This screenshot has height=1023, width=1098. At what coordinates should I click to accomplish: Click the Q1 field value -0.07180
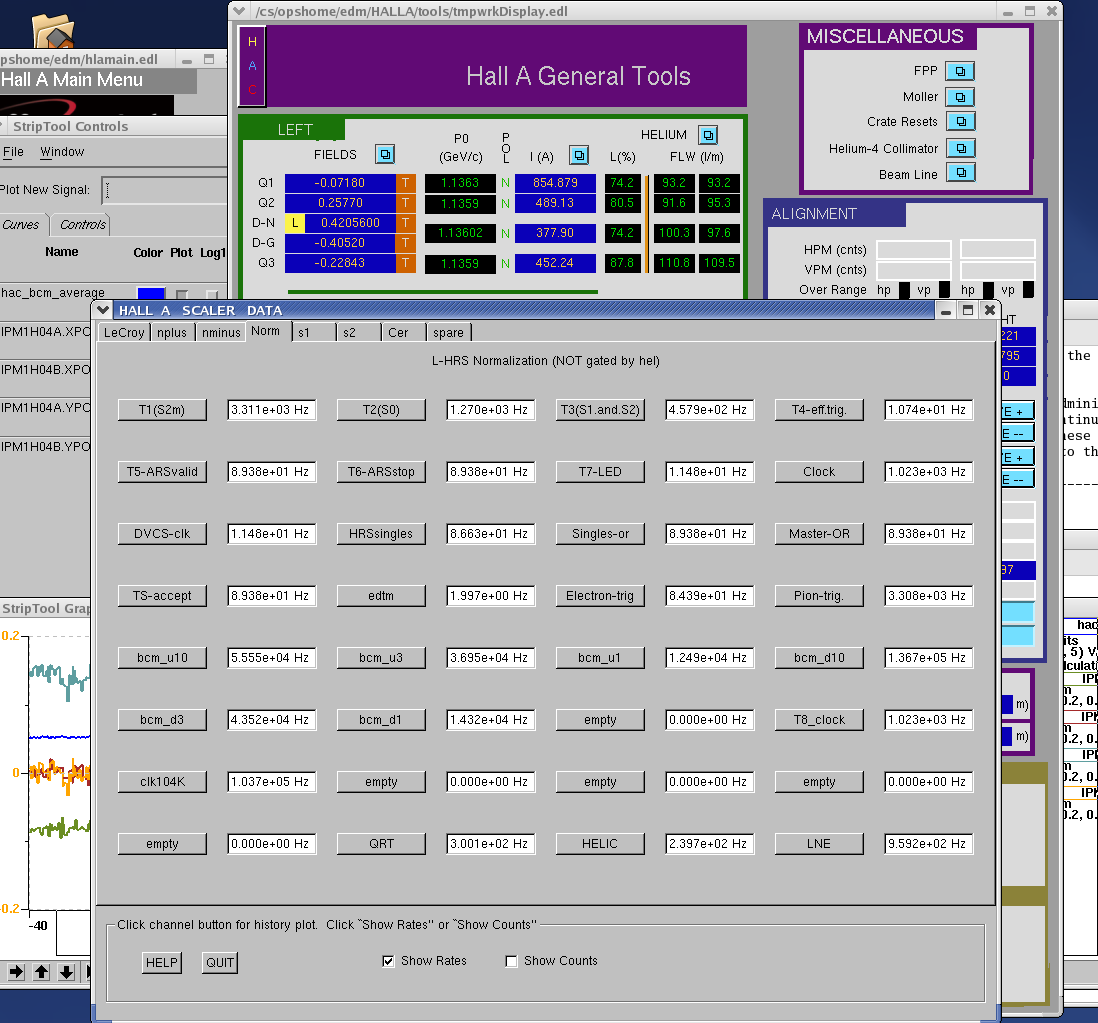pyautogui.click(x=340, y=183)
